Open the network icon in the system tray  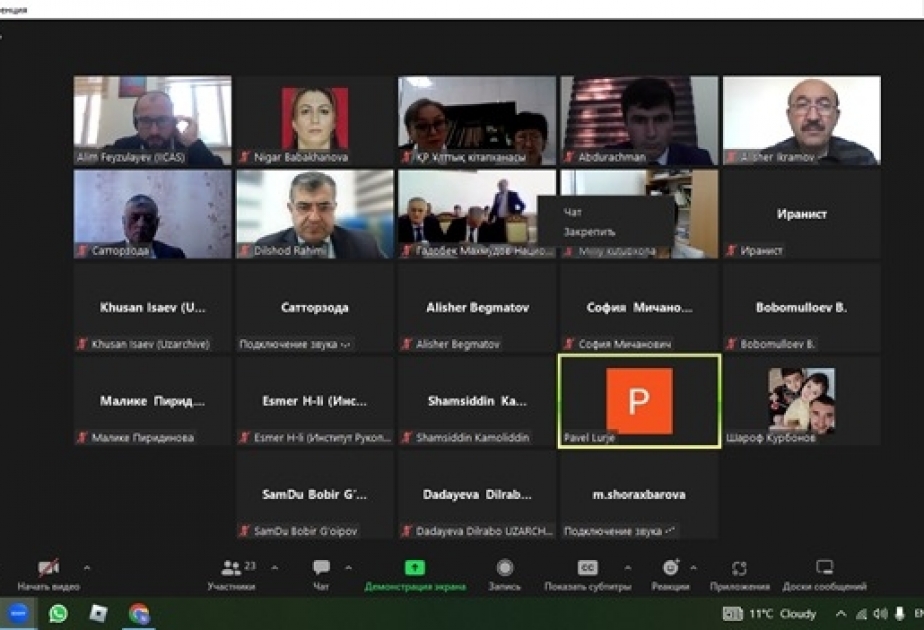(x=861, y=614)
